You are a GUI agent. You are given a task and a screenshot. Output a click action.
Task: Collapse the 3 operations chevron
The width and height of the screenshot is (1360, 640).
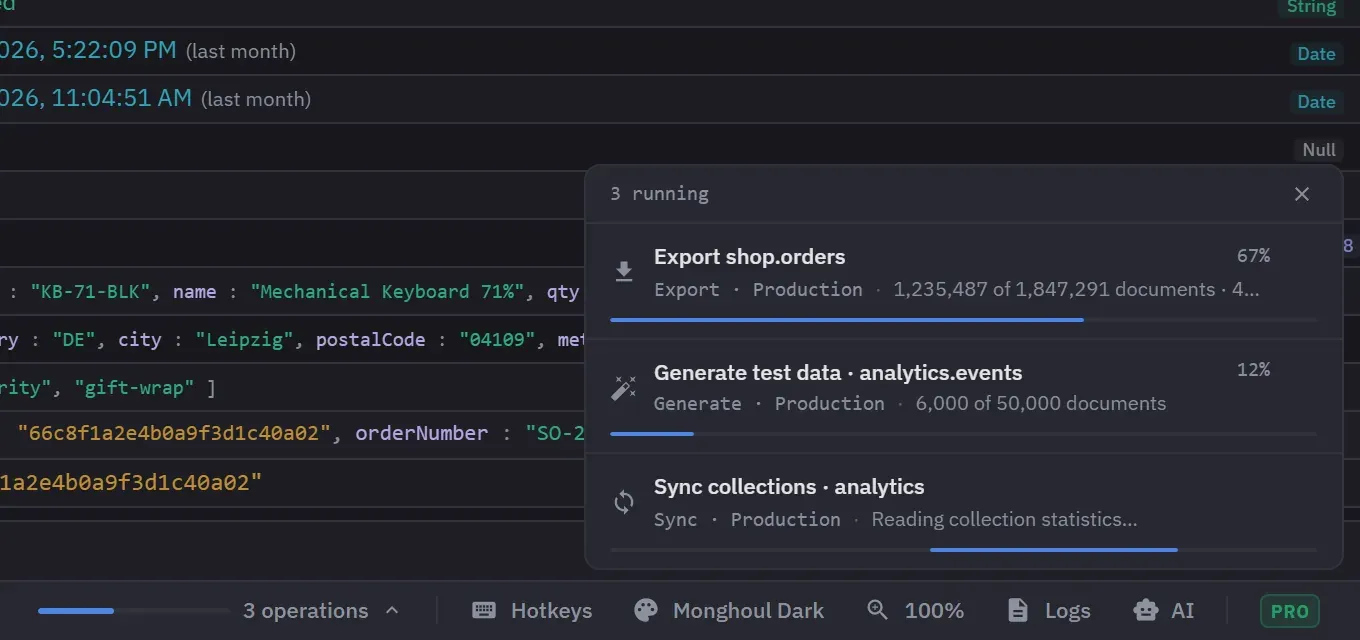[x=392, y=610]
